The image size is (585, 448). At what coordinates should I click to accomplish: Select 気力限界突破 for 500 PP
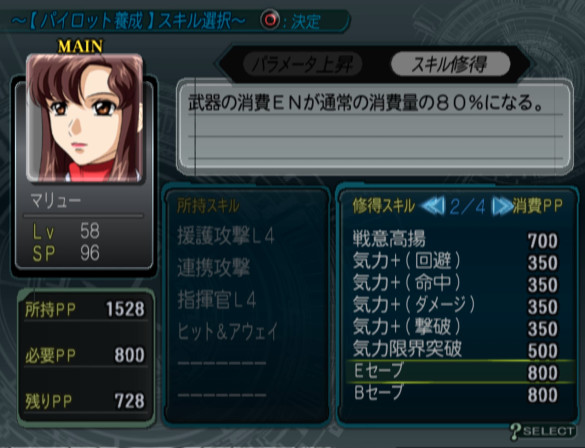(x=456, y=350)
